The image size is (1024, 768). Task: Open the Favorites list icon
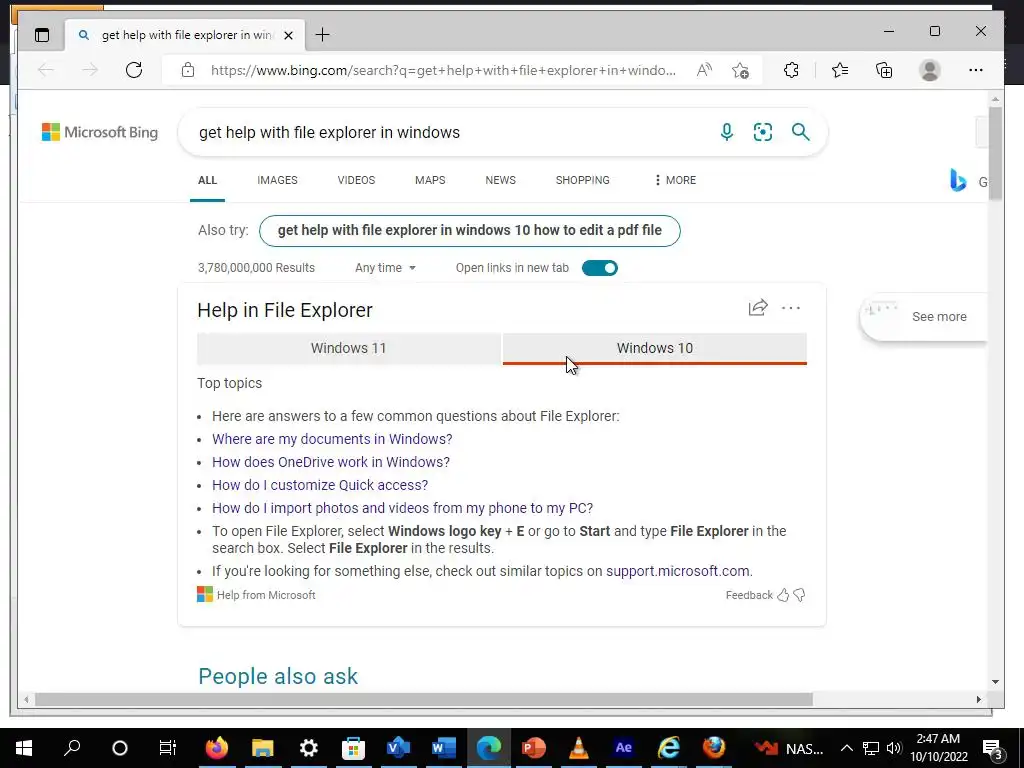840,70
